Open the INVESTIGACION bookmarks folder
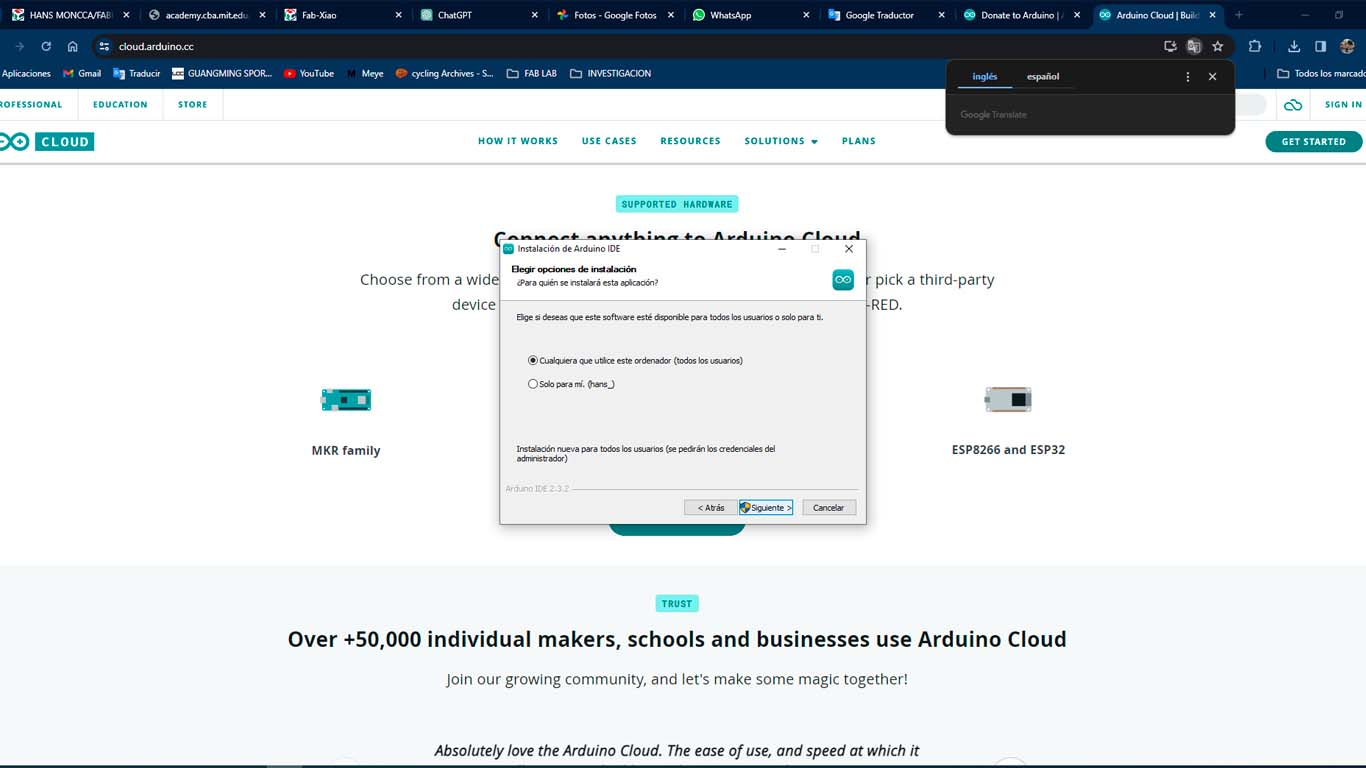1366x768 pixels. (x=610, y=73)
